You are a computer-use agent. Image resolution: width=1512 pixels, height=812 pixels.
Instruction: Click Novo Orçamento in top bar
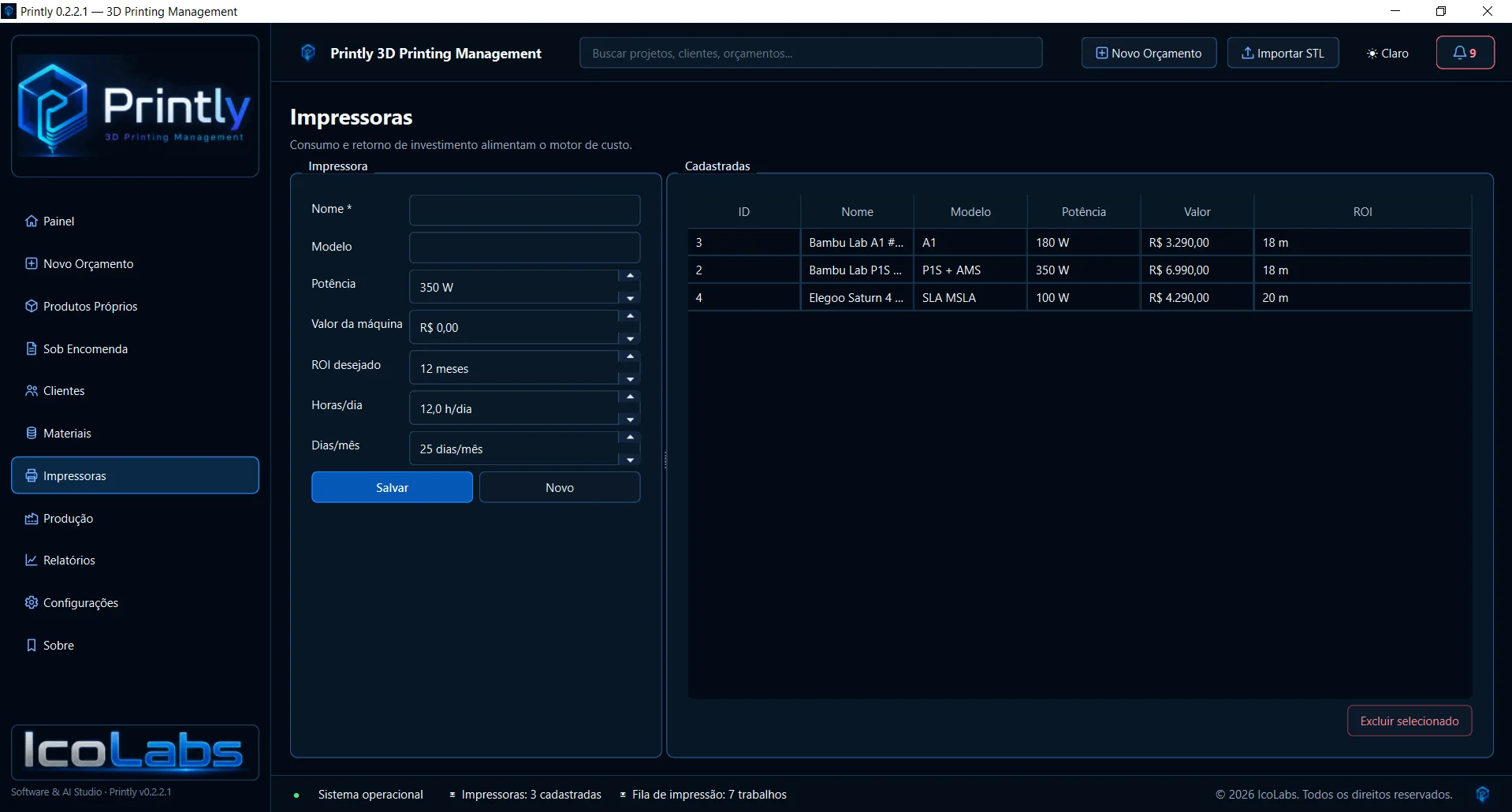[1149, 53]
